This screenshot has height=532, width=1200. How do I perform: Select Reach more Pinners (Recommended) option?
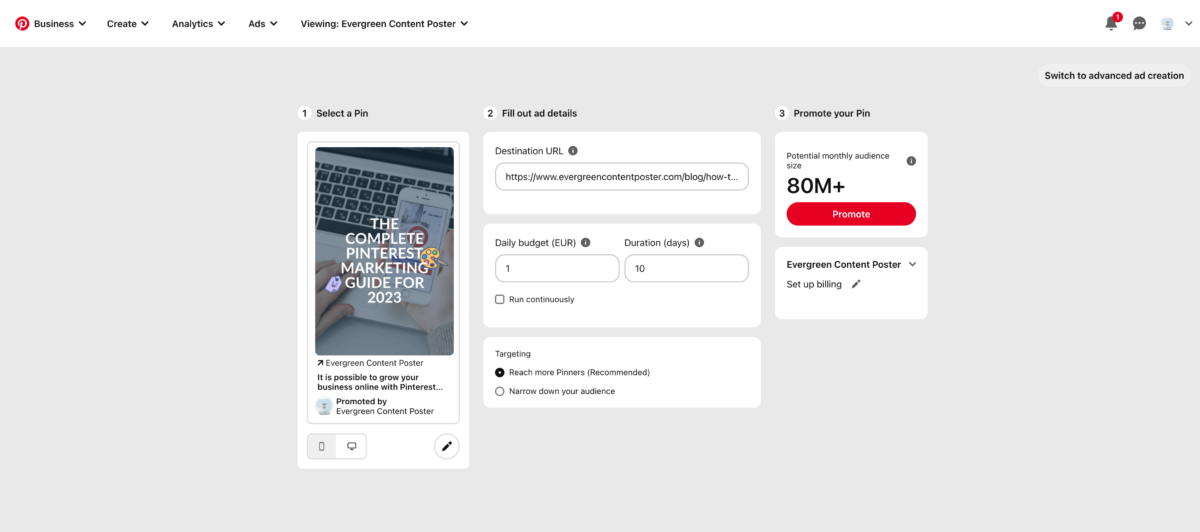coord(500,372)
